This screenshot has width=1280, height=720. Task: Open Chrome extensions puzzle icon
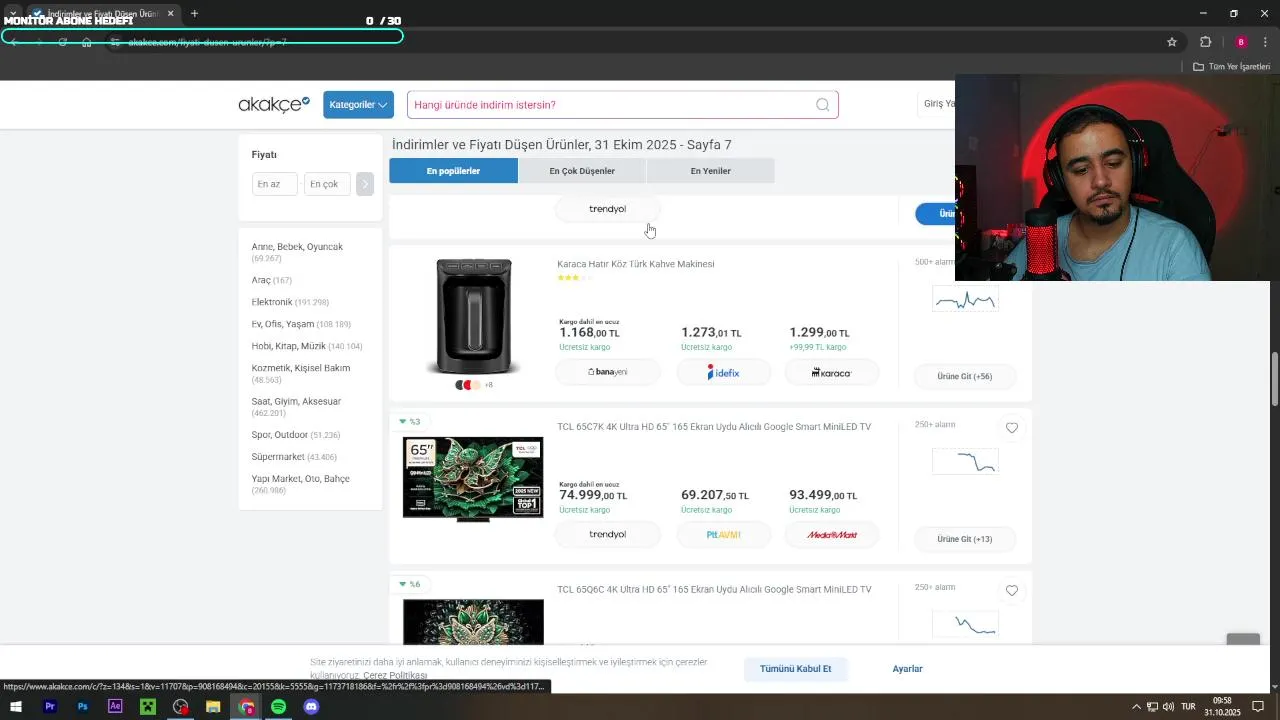[1205, 42]
